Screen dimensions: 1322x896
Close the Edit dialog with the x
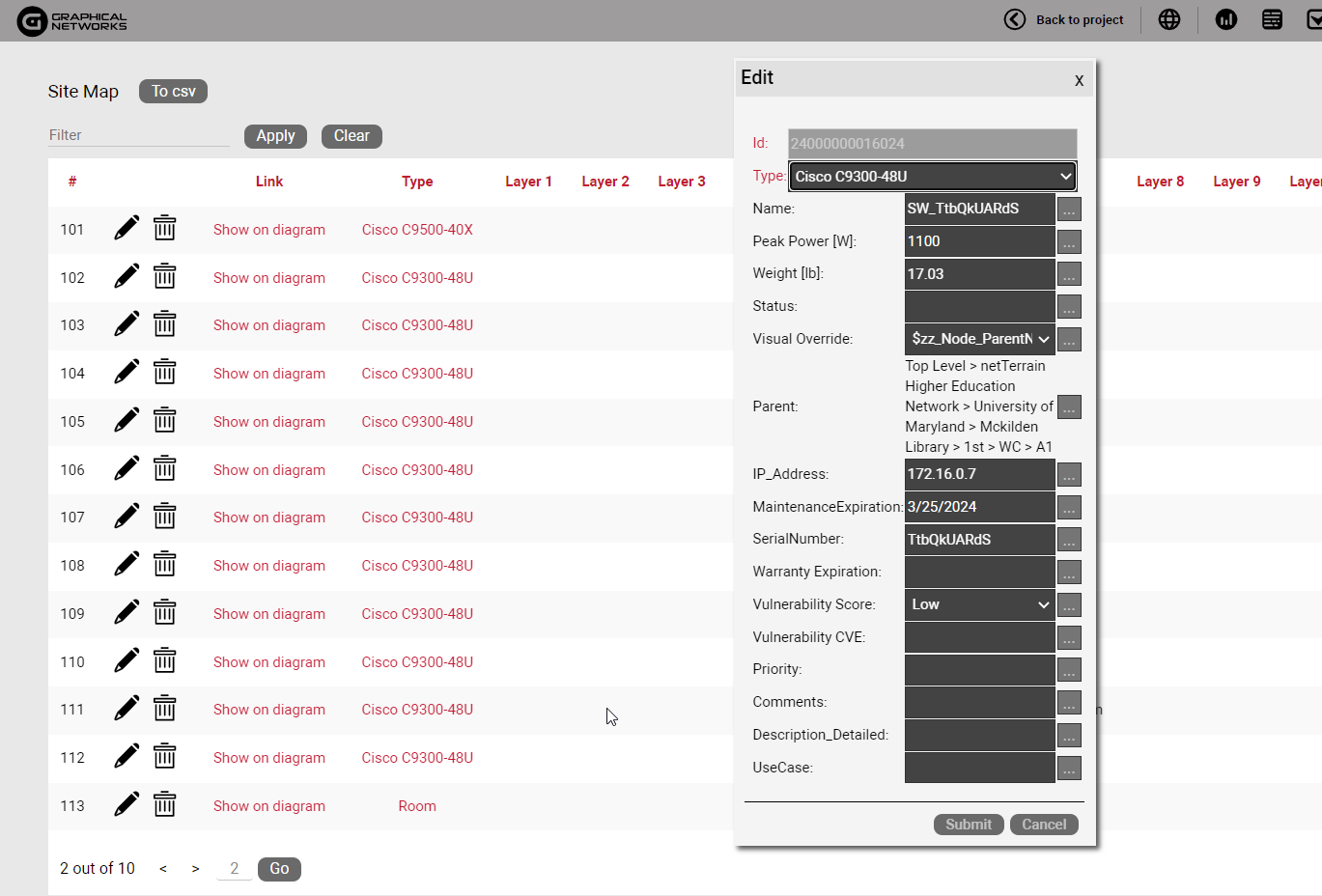(x=1079, y=80)
